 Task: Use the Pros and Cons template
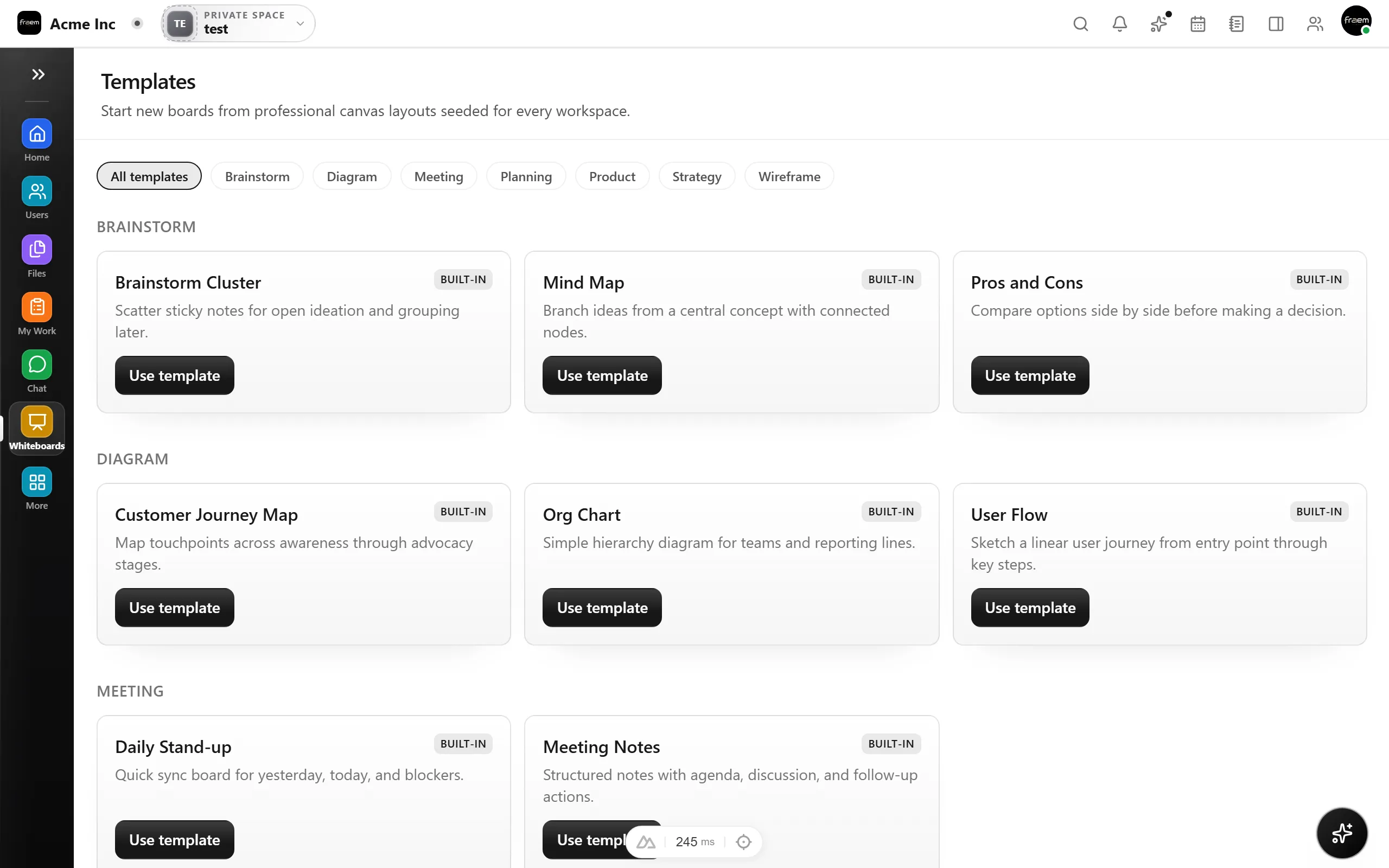point(1030,375)
